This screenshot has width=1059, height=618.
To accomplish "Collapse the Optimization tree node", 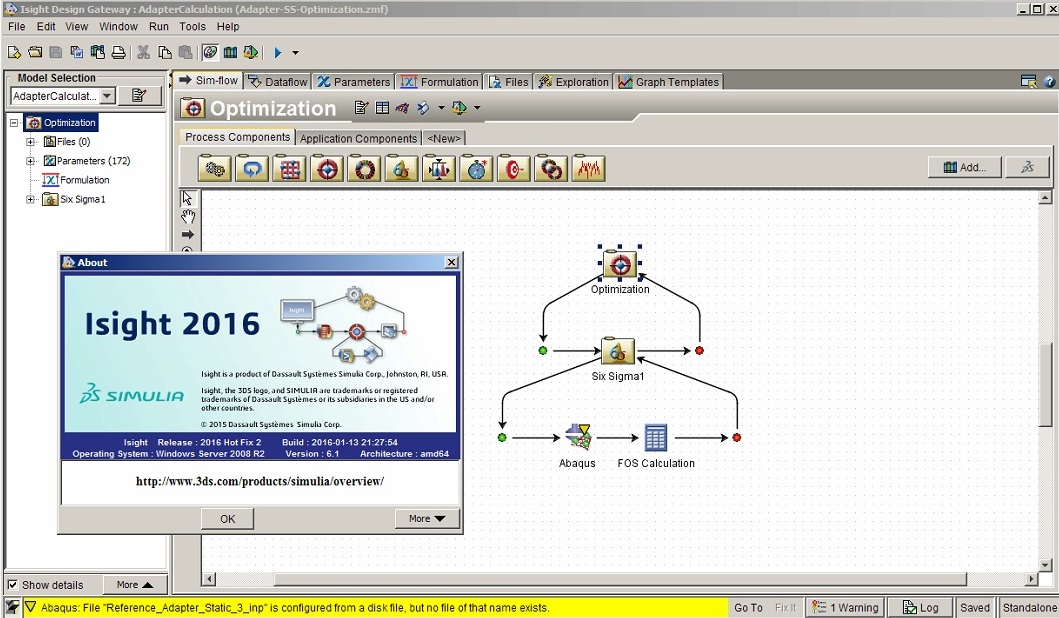I will 14,123.
